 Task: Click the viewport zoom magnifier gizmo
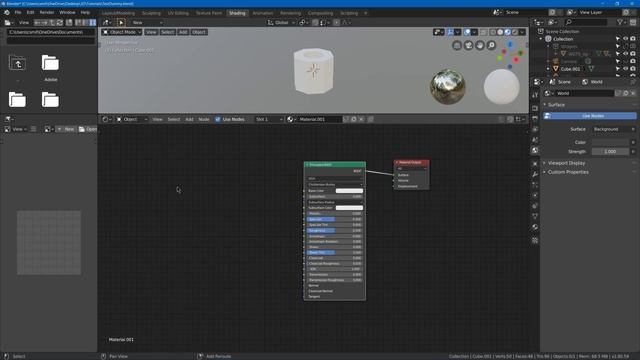tap(491, 45)
